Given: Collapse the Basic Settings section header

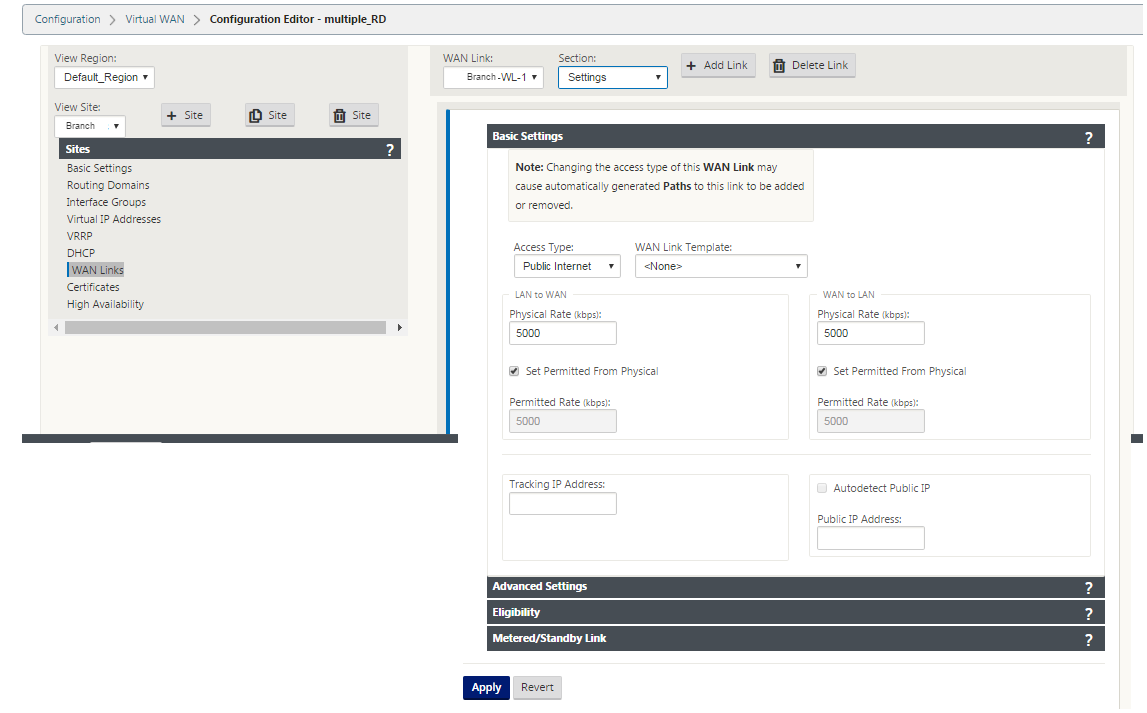Looking at the screenshot, I should [796, 137].
